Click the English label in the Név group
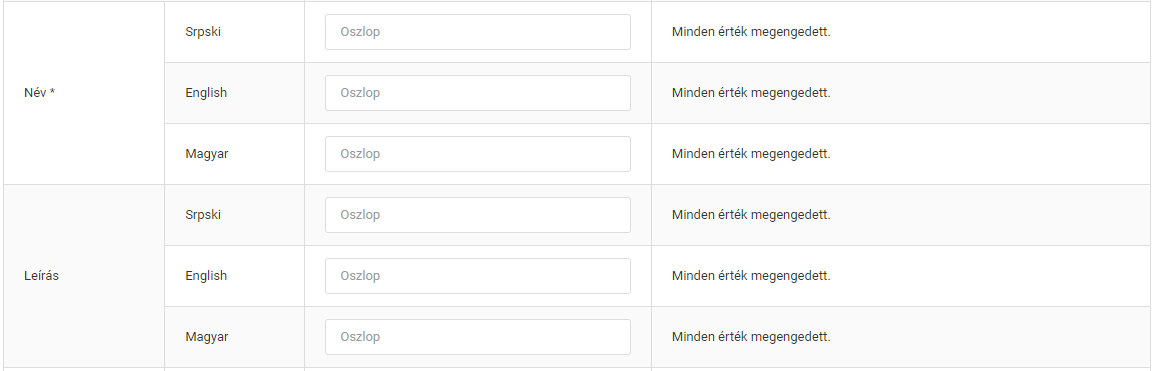 (x=206, y=93)
